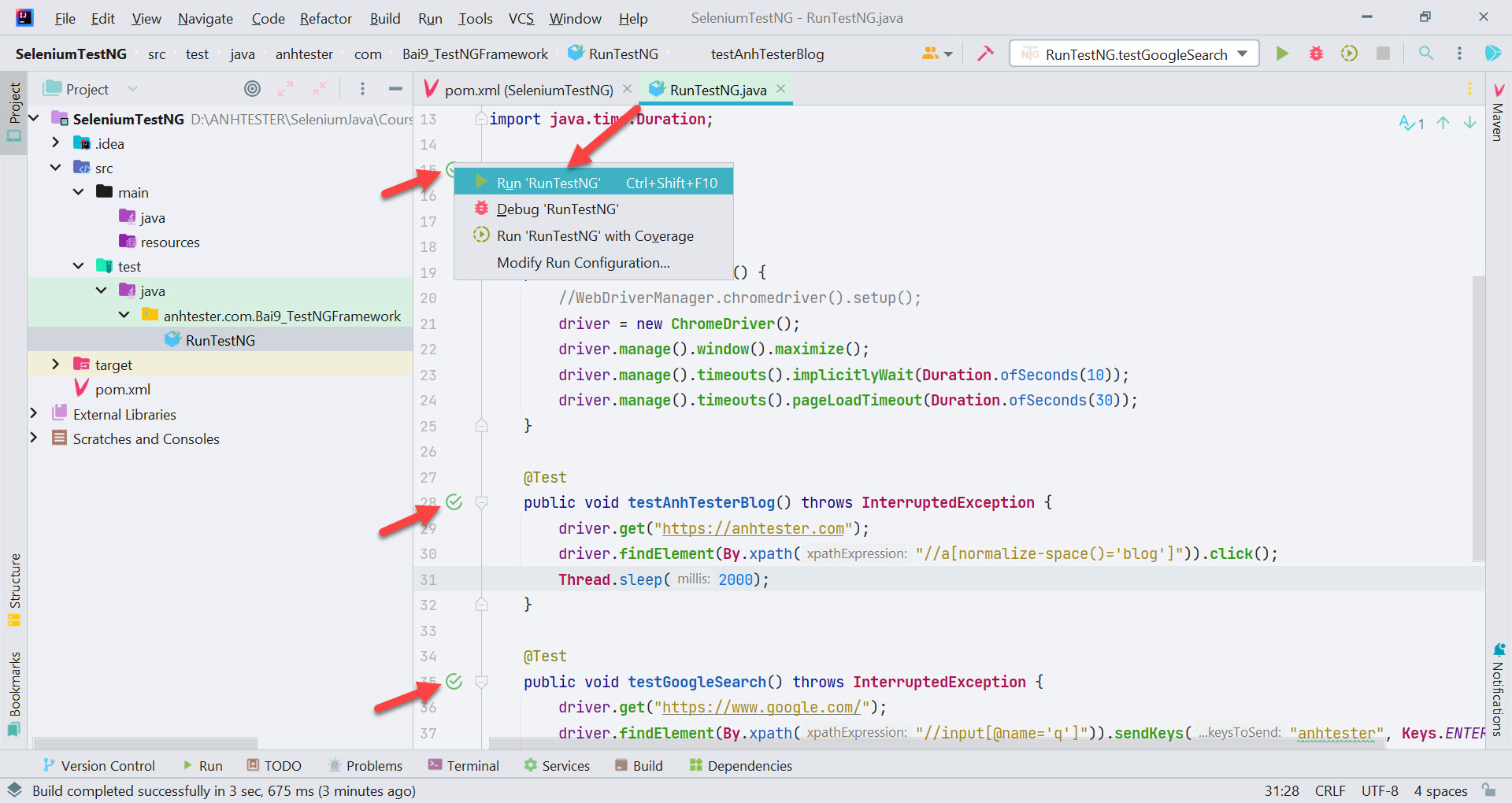Close the pom.xml editor tab
The image size is (1512, 803).
(x=627, y=89)
